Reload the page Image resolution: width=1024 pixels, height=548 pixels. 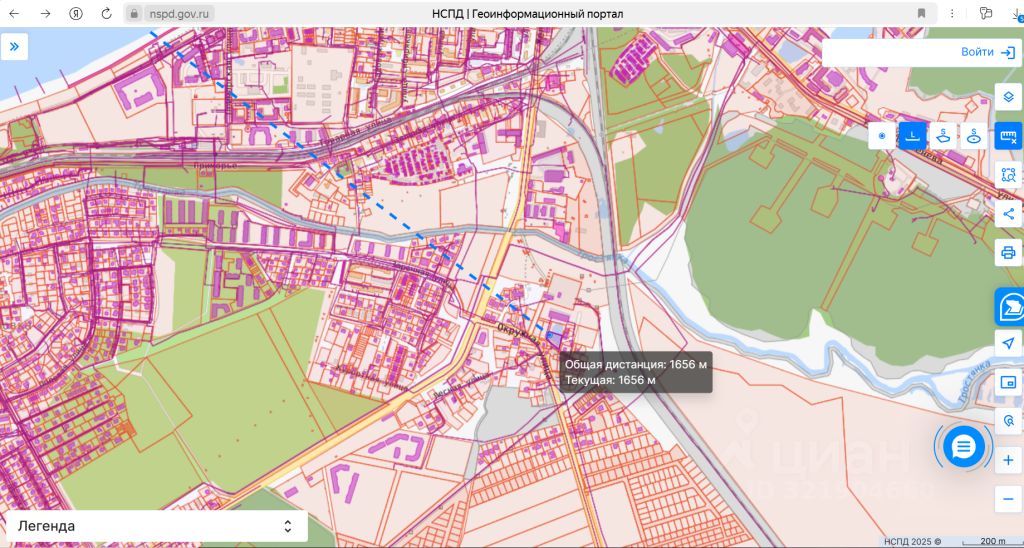pyautogui.click(x=106, y=14)
